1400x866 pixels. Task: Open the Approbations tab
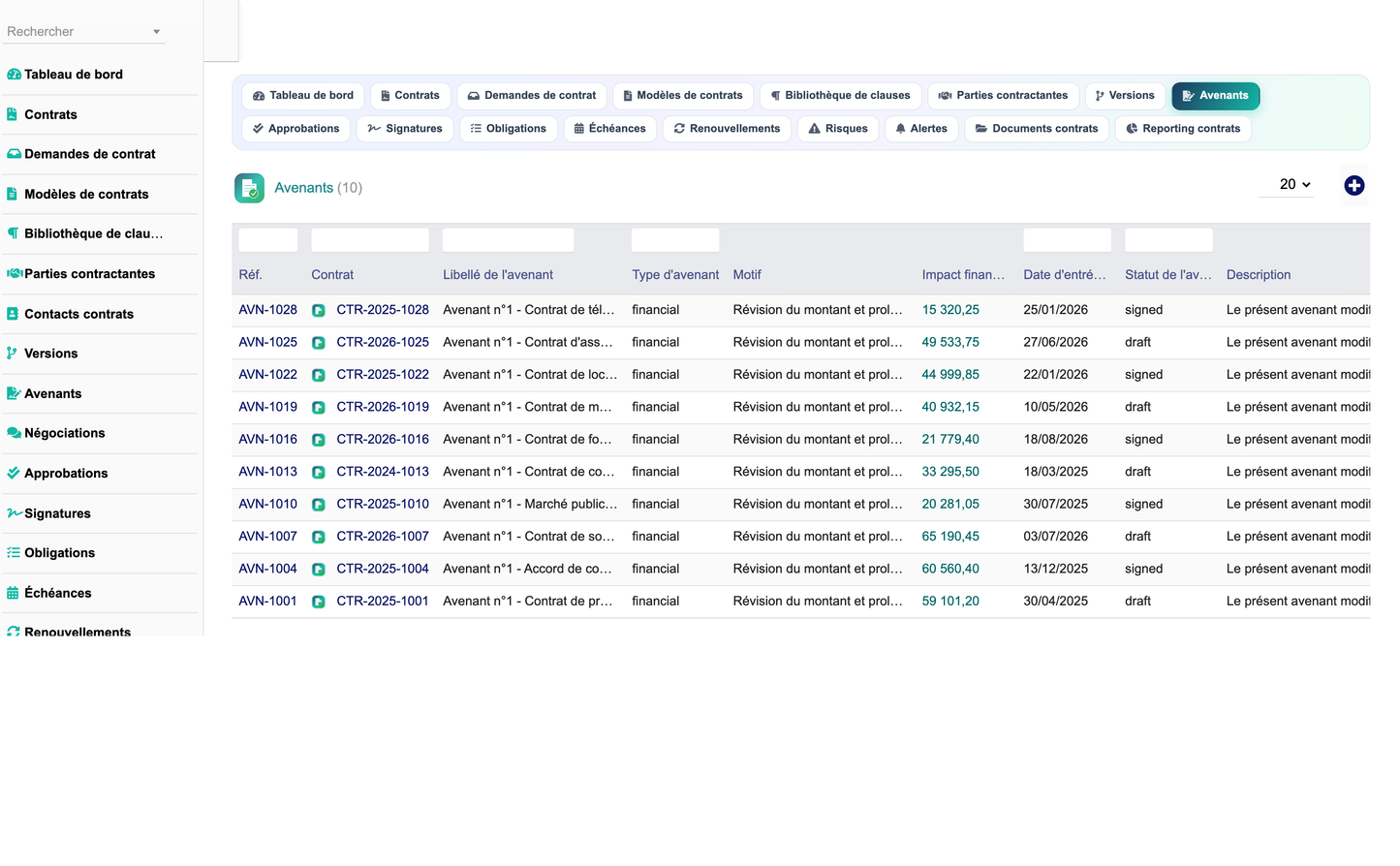[x=296, y=129]
